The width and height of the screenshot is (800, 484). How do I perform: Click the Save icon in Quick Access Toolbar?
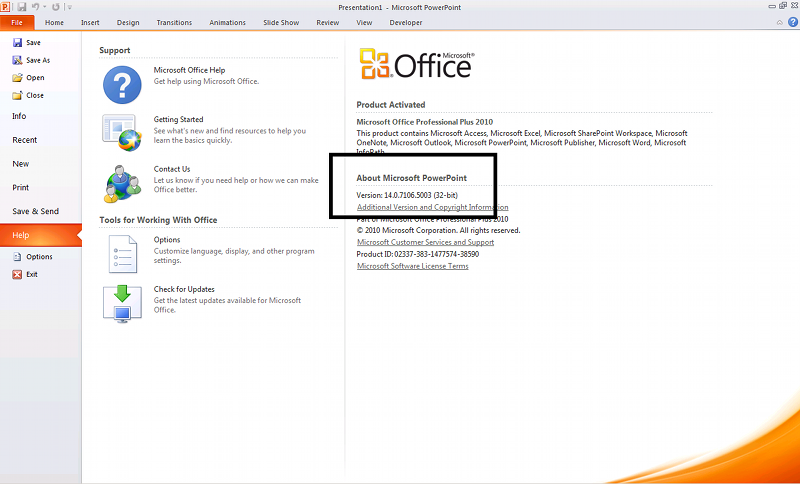click(22, 7)
